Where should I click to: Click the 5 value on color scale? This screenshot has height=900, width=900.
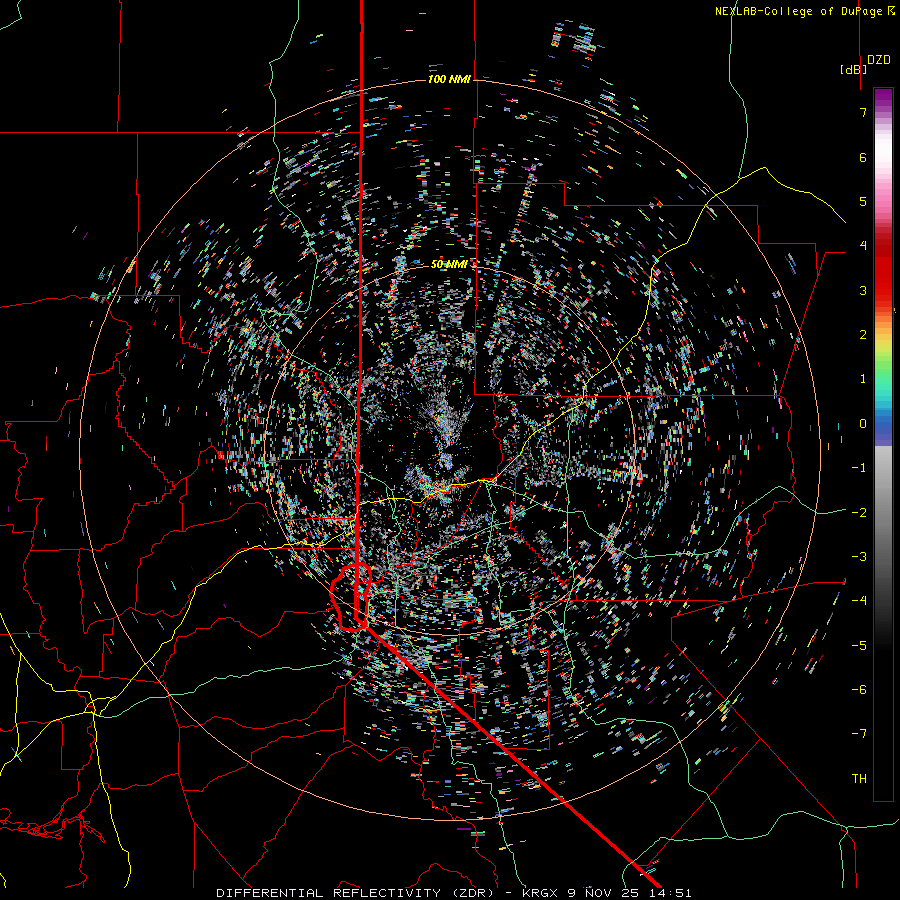[x=863, y=201]
